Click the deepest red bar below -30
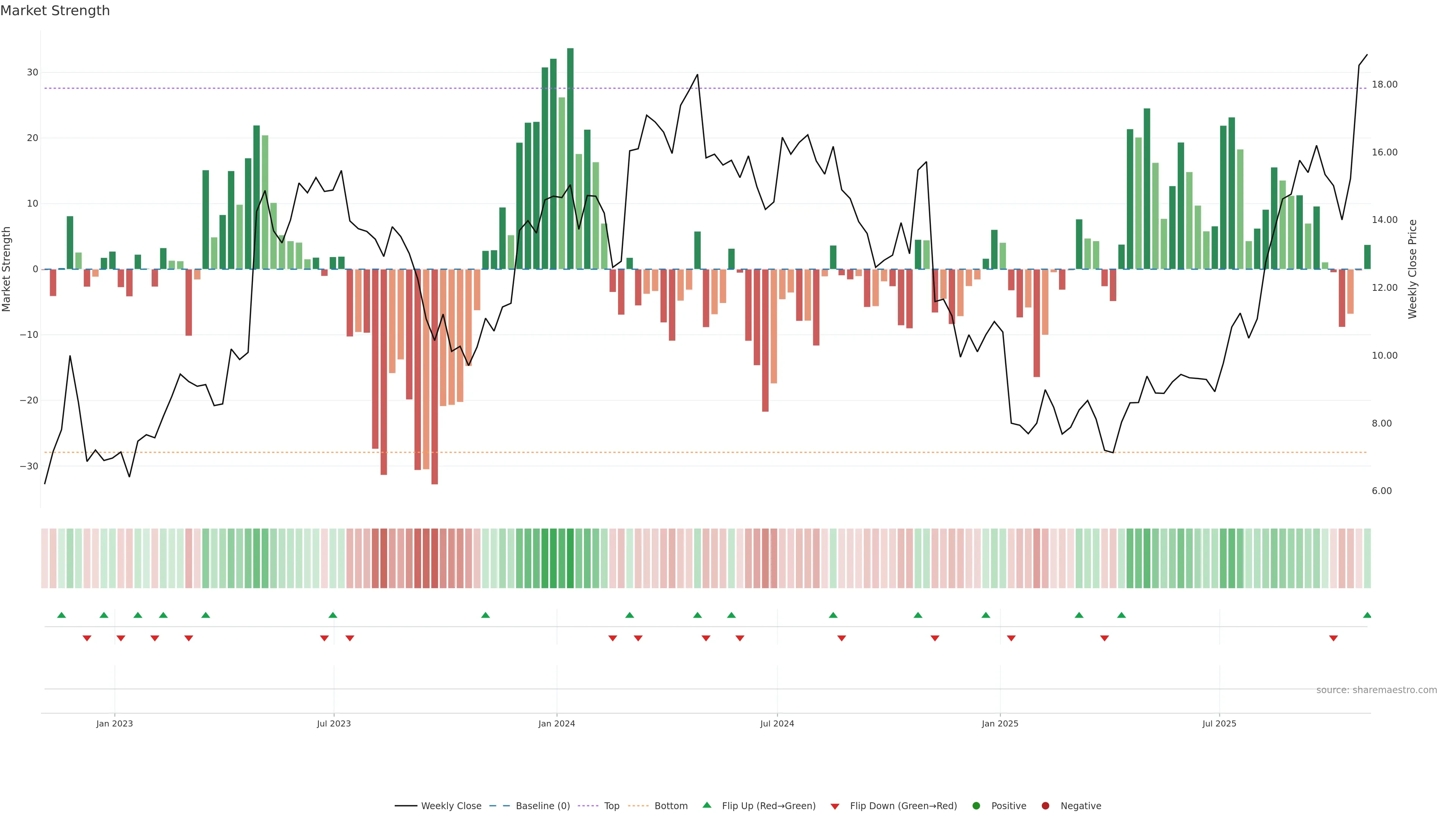The width and height of the screenshot is (1456, 819). [435, 376]
